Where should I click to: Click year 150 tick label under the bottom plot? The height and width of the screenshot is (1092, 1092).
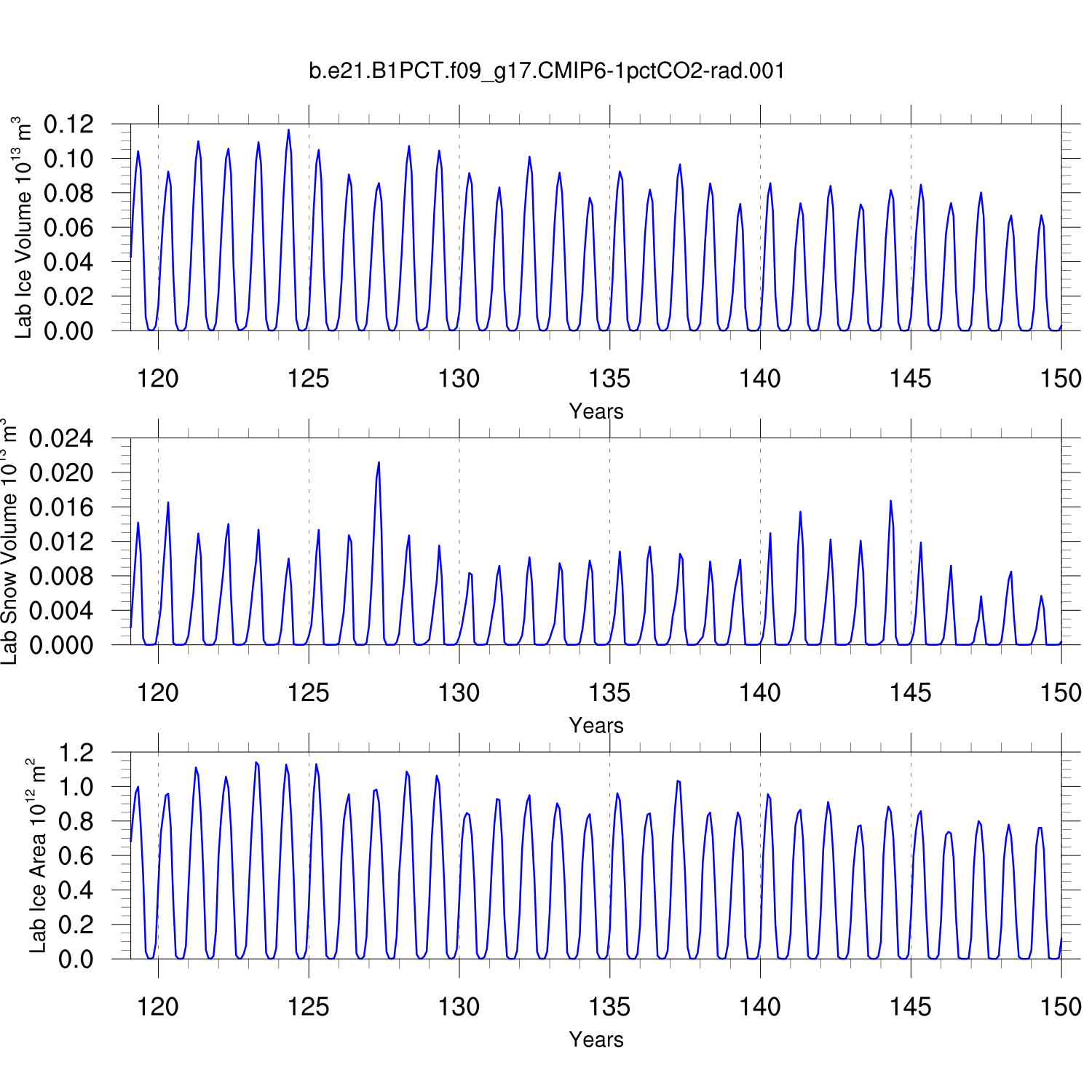(1061, 1007)
